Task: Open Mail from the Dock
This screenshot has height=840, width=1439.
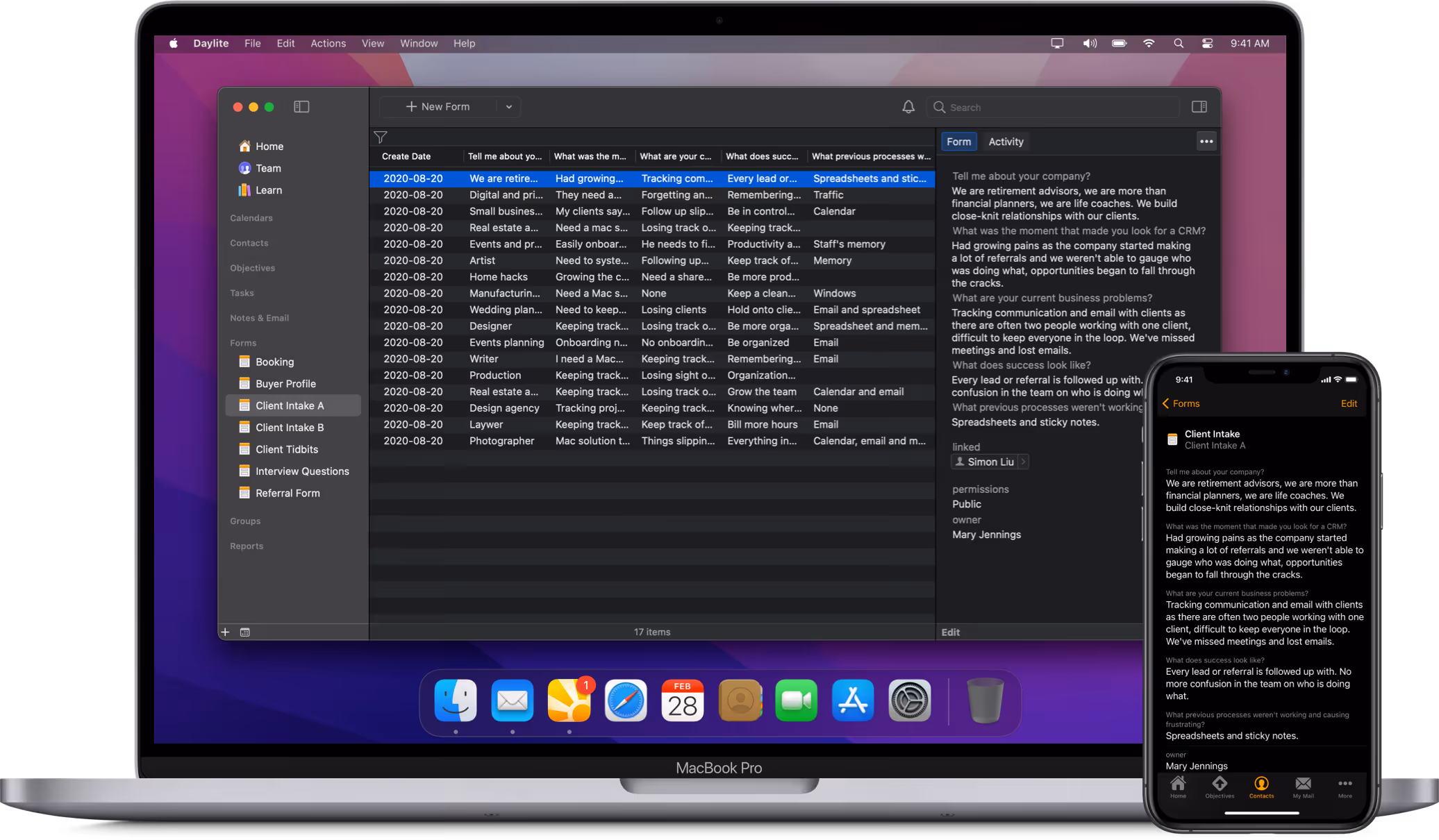Action: 513,700
